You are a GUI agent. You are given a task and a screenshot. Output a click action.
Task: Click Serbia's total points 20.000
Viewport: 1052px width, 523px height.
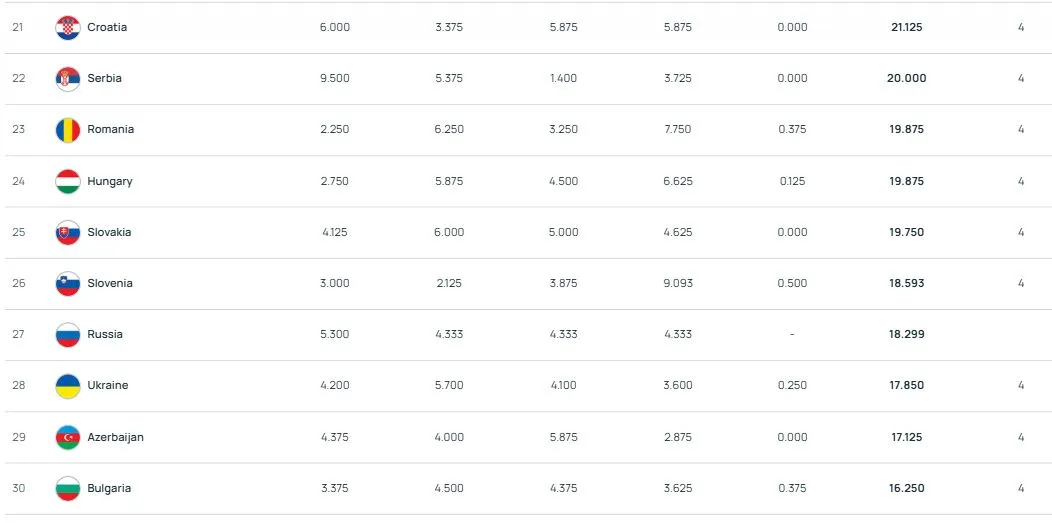click(906, 79)
